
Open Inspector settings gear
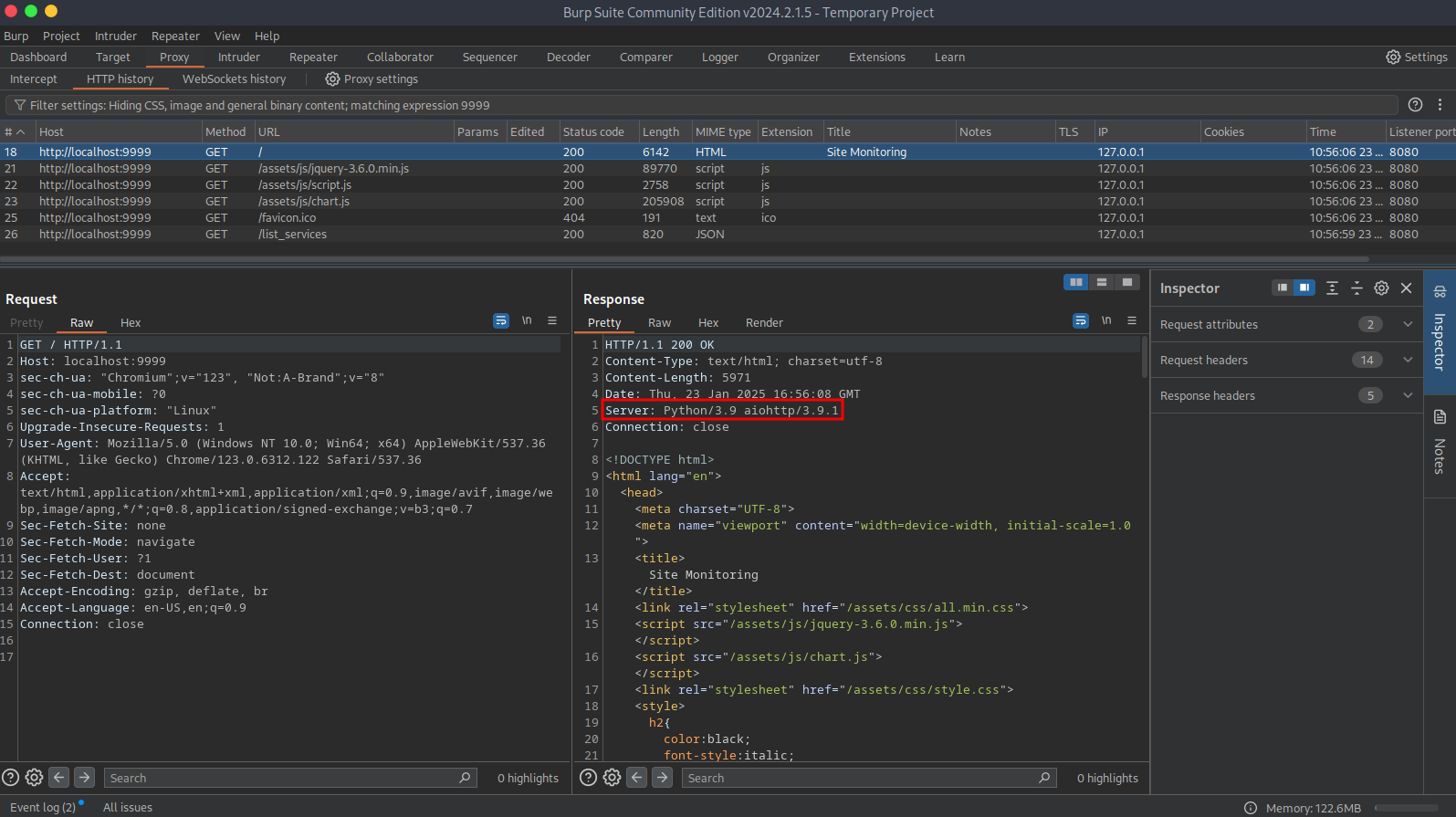[x=1381, y=288]
